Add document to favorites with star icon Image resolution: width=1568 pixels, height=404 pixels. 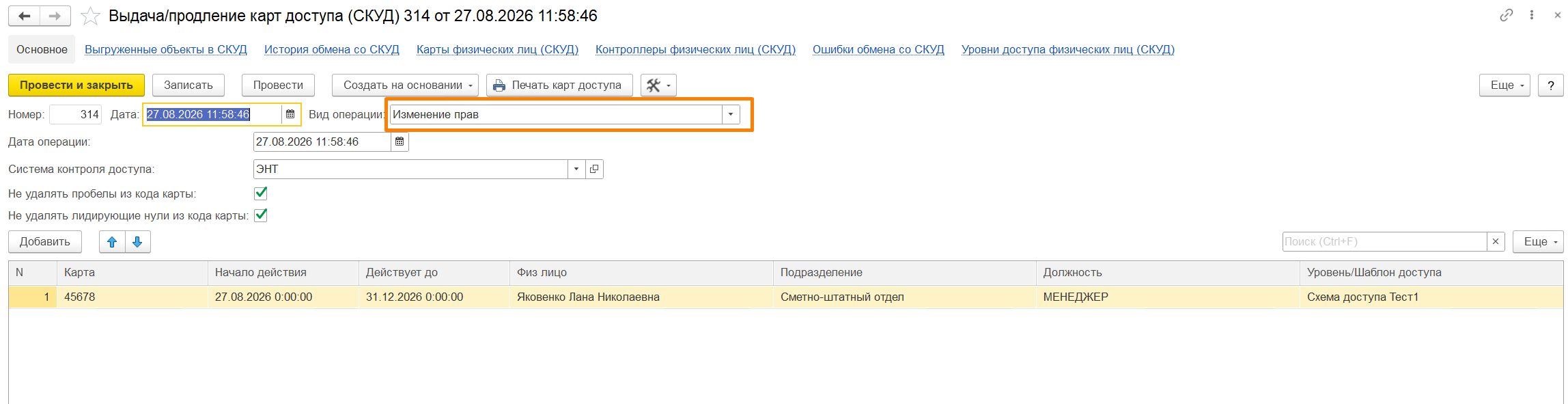[x=90, y=16]
